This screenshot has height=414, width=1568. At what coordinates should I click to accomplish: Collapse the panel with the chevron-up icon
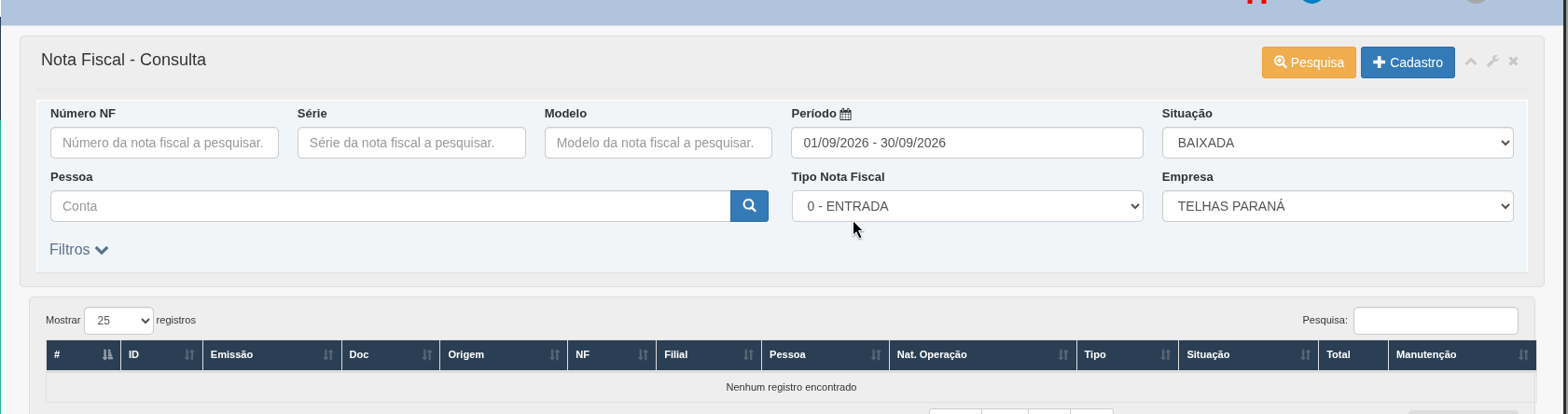[x=1471, y=62]
